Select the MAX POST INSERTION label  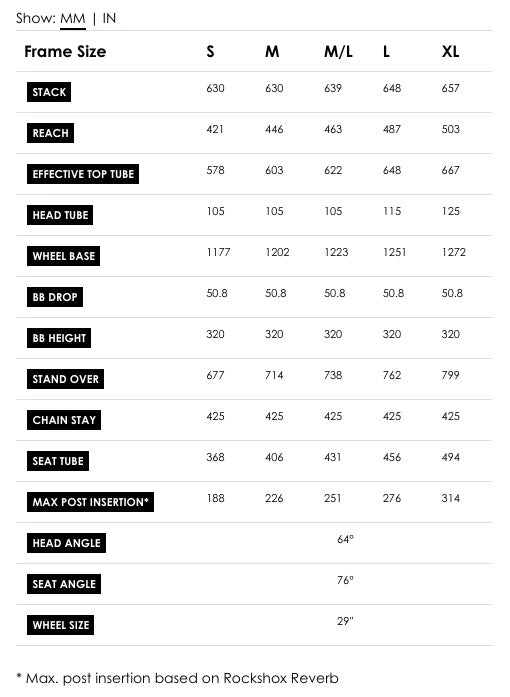tap(90, 502)
